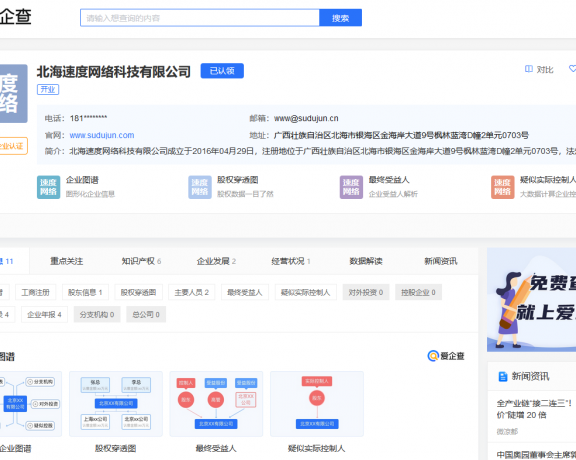Open the 股权穿透图 diagram thumbnail
Image resolution: width=576 pixels, height=460 pixels.
coord(116,404)
